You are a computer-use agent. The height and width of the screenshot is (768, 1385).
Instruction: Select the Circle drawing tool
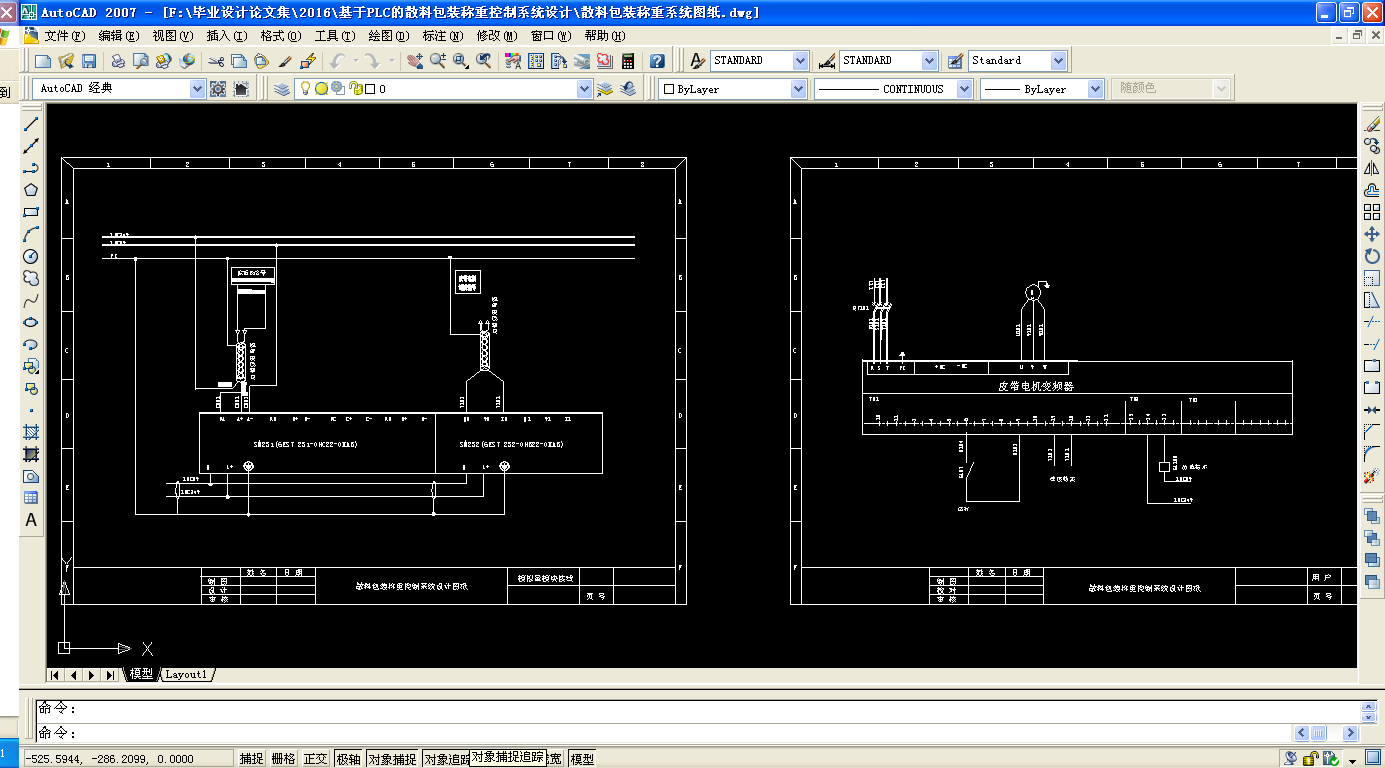31,256
